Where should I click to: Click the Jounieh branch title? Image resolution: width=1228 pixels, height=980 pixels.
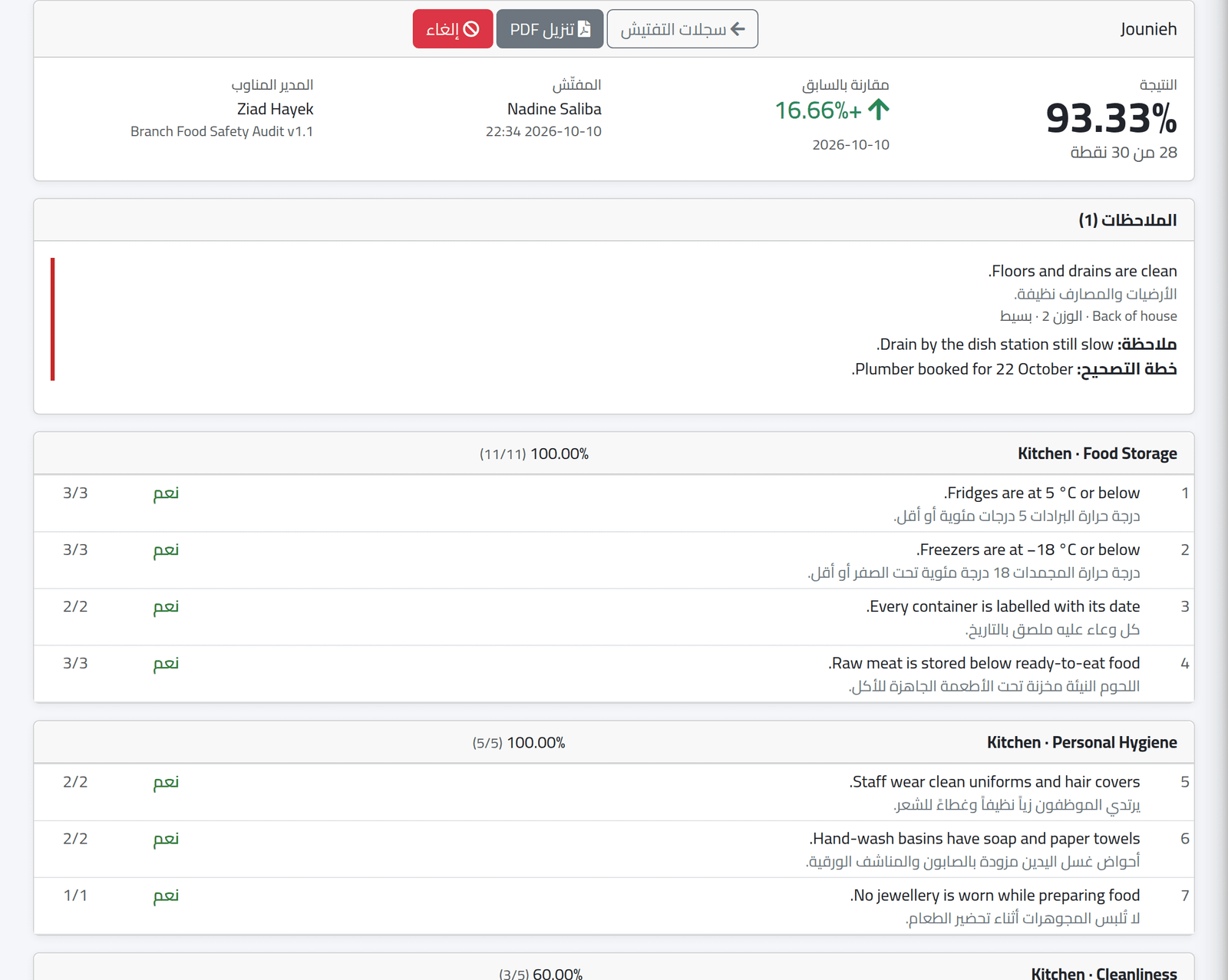tap(1148, 29)
